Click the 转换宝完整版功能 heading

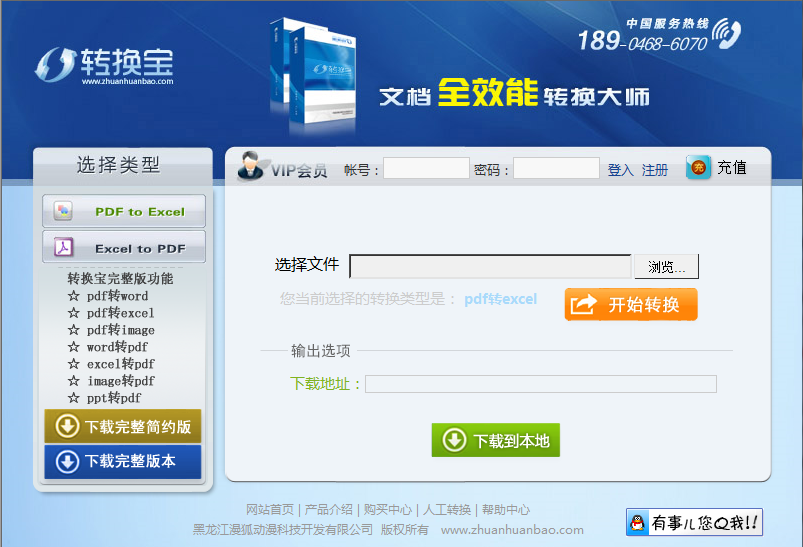point(120,279)
